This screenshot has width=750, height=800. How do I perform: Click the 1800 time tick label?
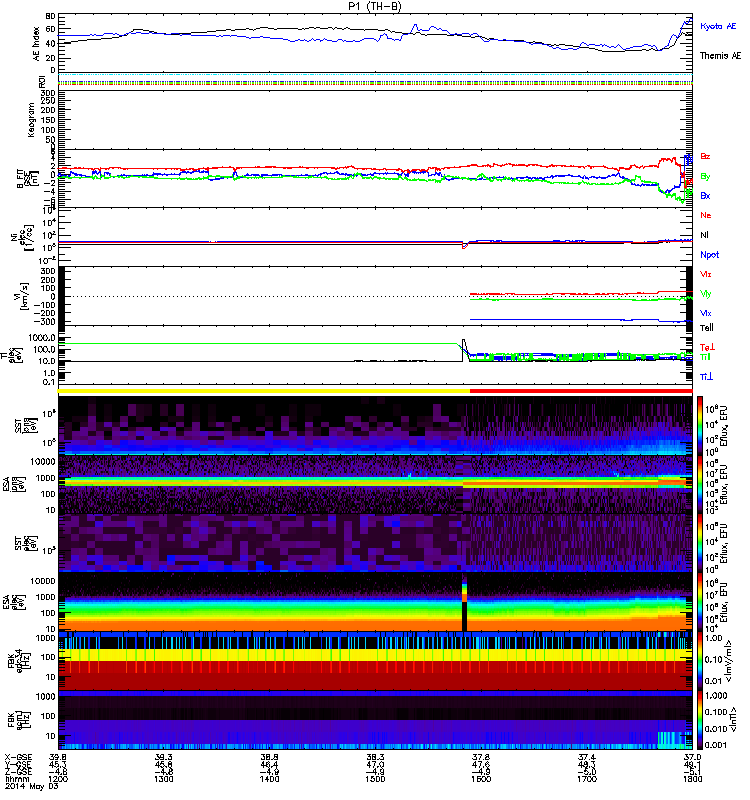pos(692,779)
